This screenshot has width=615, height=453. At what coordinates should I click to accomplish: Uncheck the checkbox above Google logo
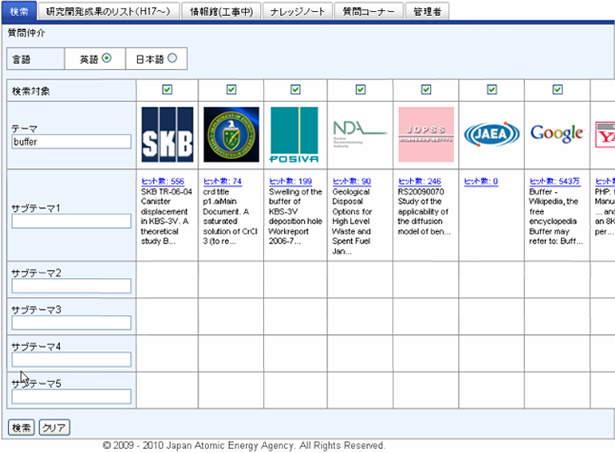pos(557,90)
